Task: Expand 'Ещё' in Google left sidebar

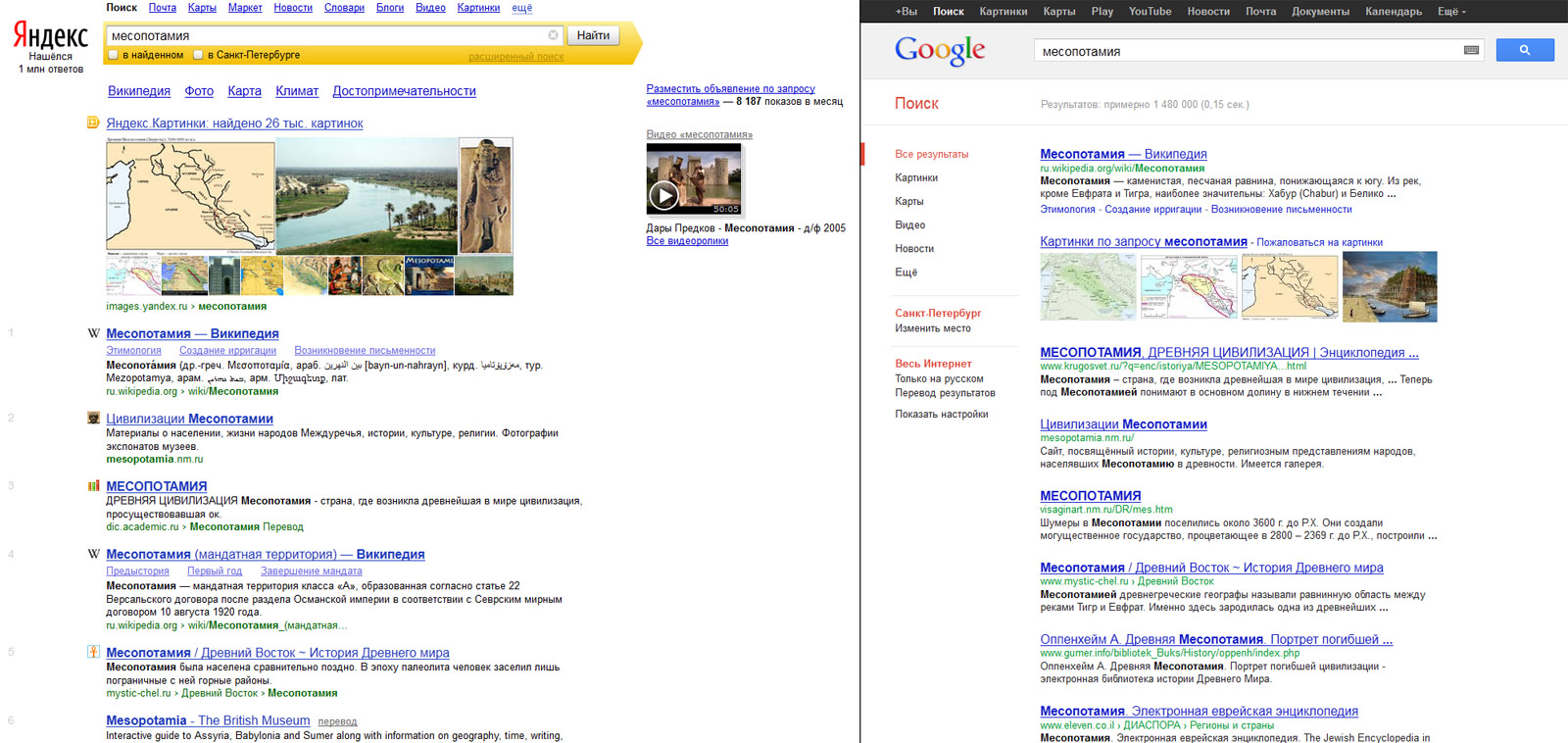Action: coord(906,272)
